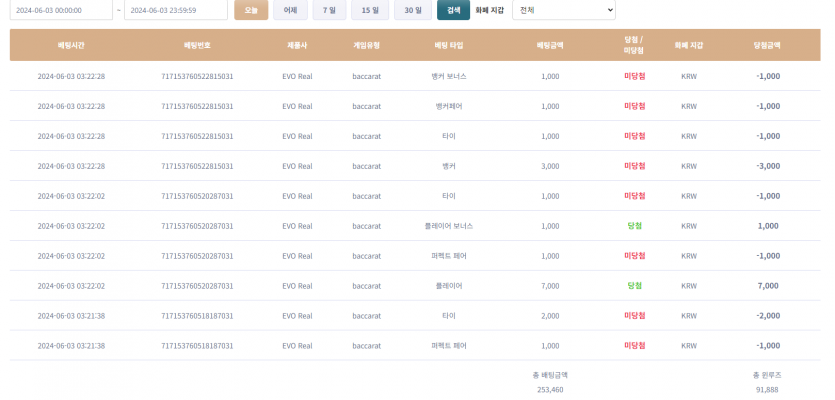Click the -2,000 win amount cell
The image size is (835, 400).
pyautogui.click(x=768, y=316)
